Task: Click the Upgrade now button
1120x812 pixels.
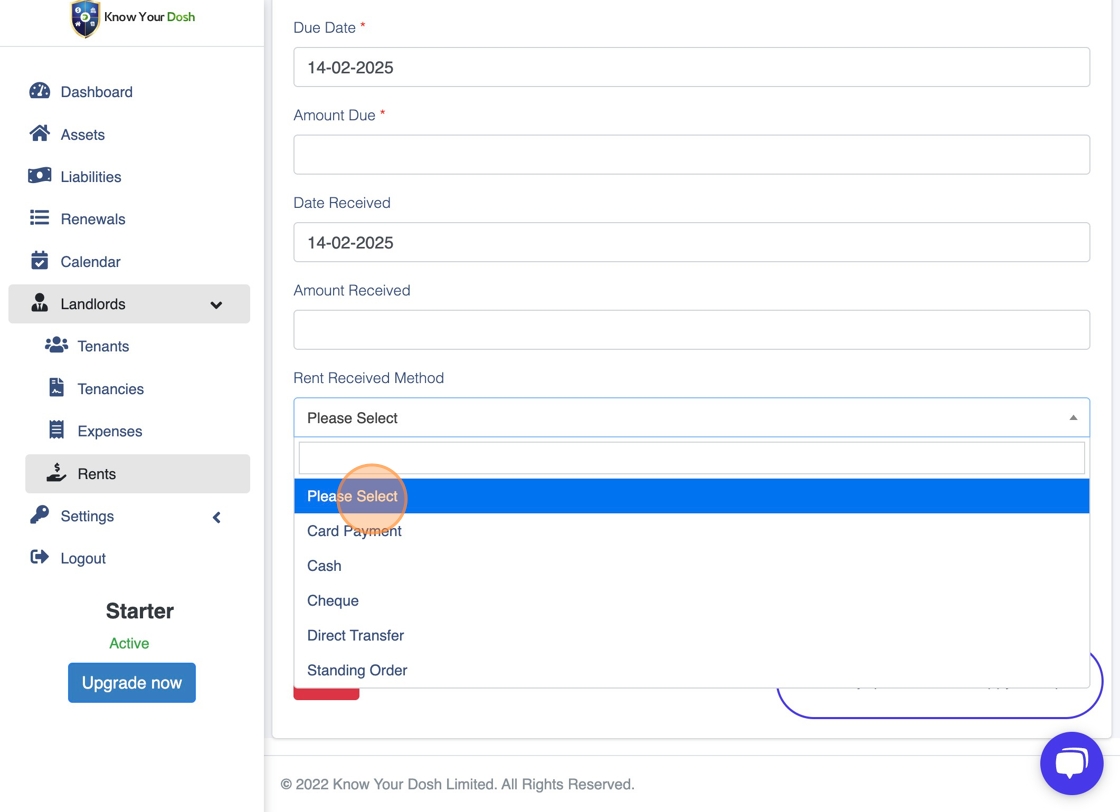Action: tap(132, 683)
